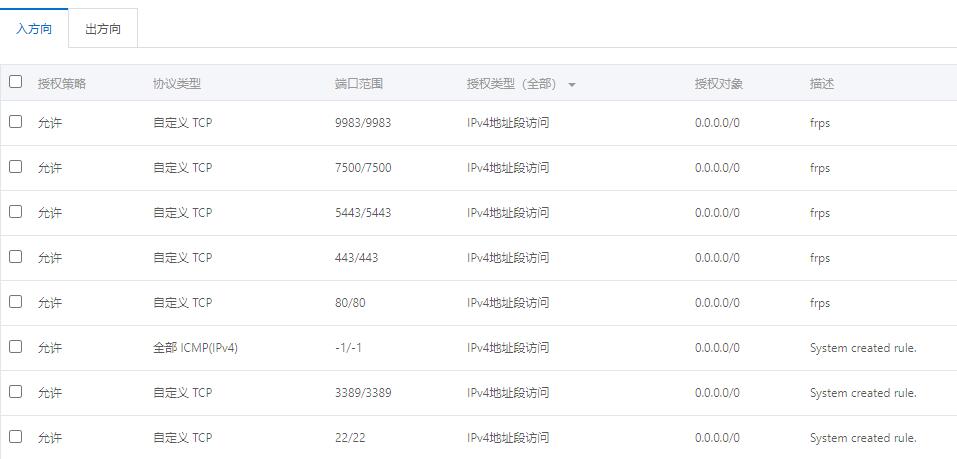Click the 全部 ICMP(IPv4) protocol cell
Viewport: 957px width, 459px height.
point(195,348)
